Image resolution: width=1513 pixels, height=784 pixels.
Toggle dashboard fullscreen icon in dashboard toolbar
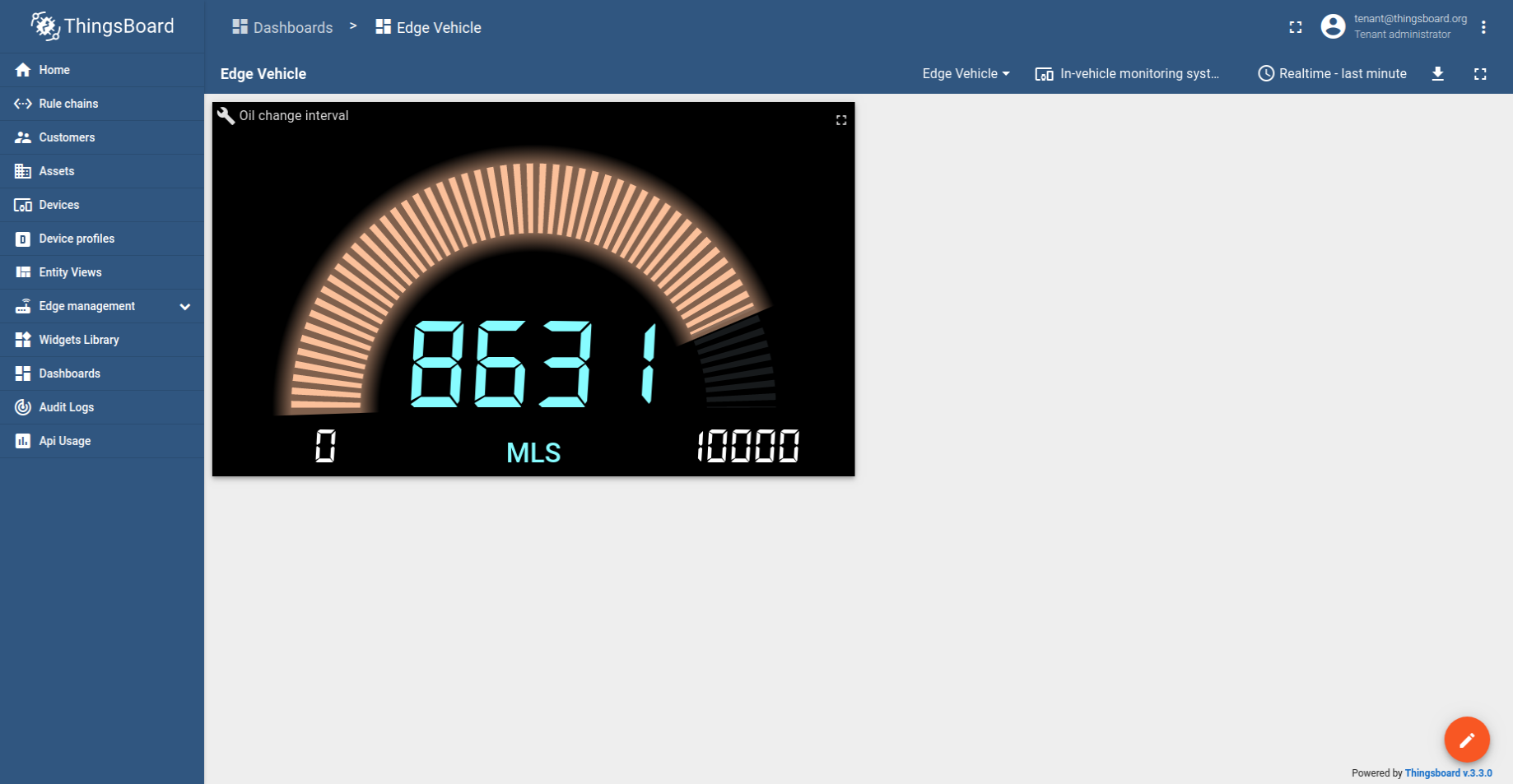point(1479,74)
